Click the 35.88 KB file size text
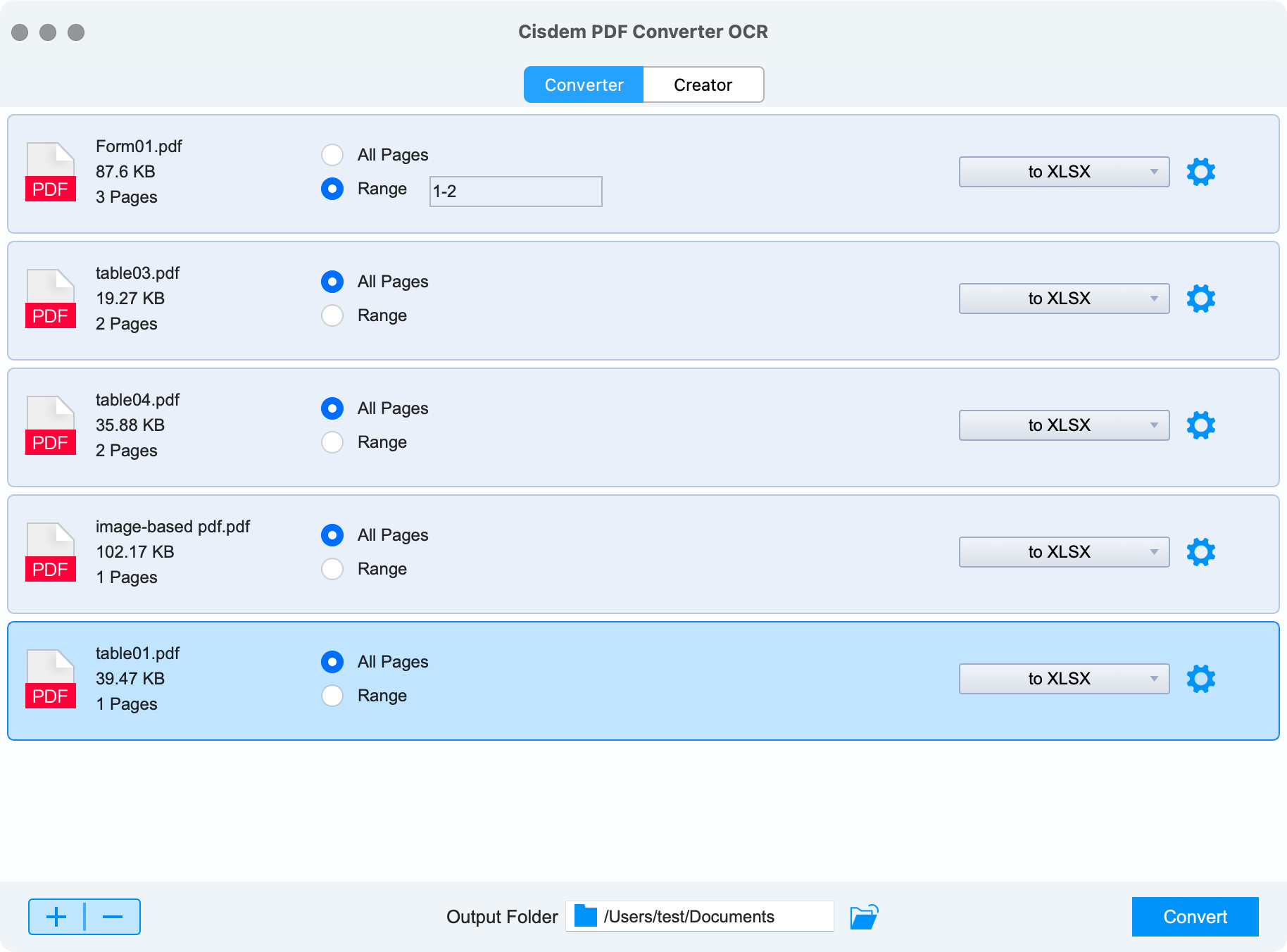 pos(130,425)
